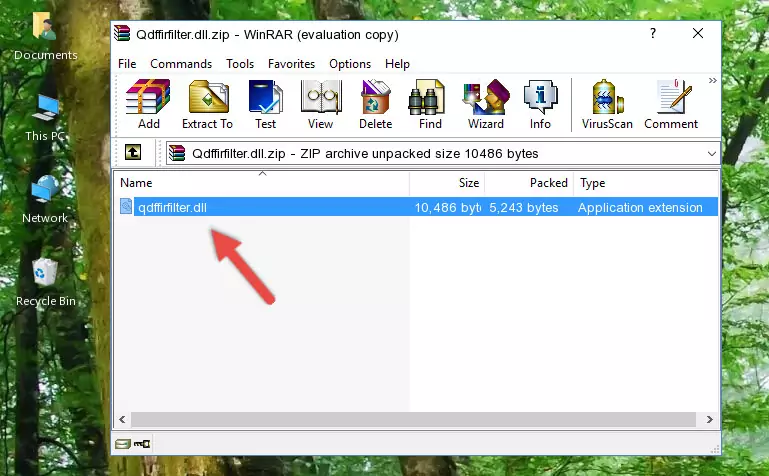The image size is (769, 476).
Task: Open the Commands menu
Action: tap(181, 64)
